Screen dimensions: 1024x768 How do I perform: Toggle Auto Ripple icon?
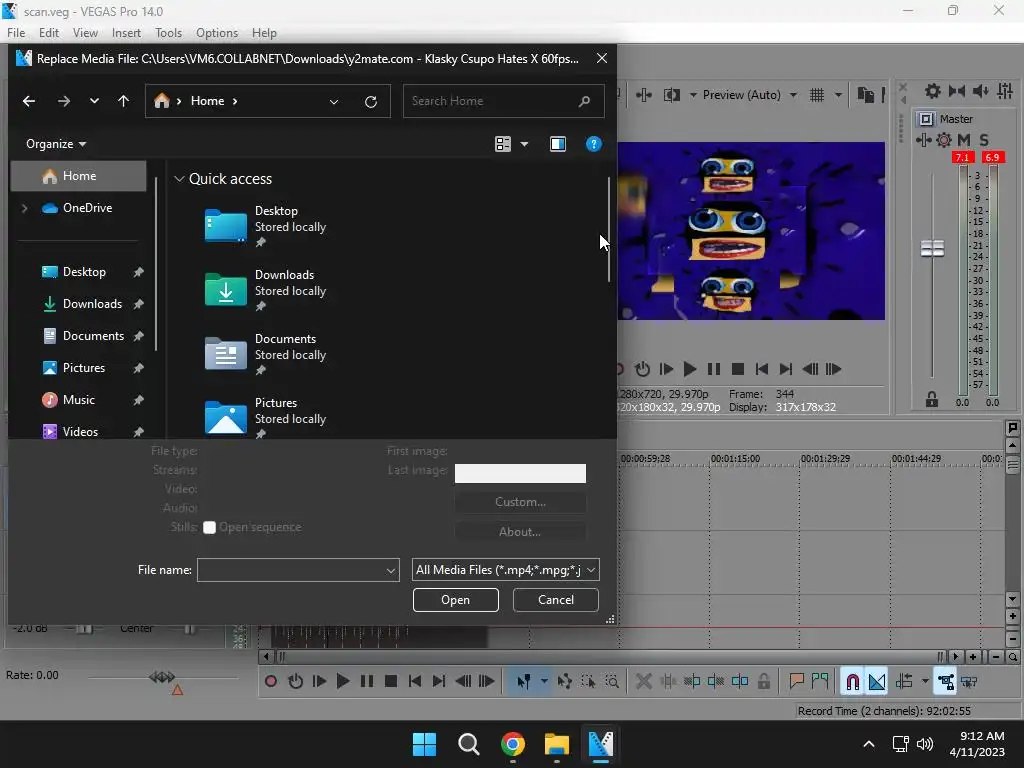tap(904, 682)
